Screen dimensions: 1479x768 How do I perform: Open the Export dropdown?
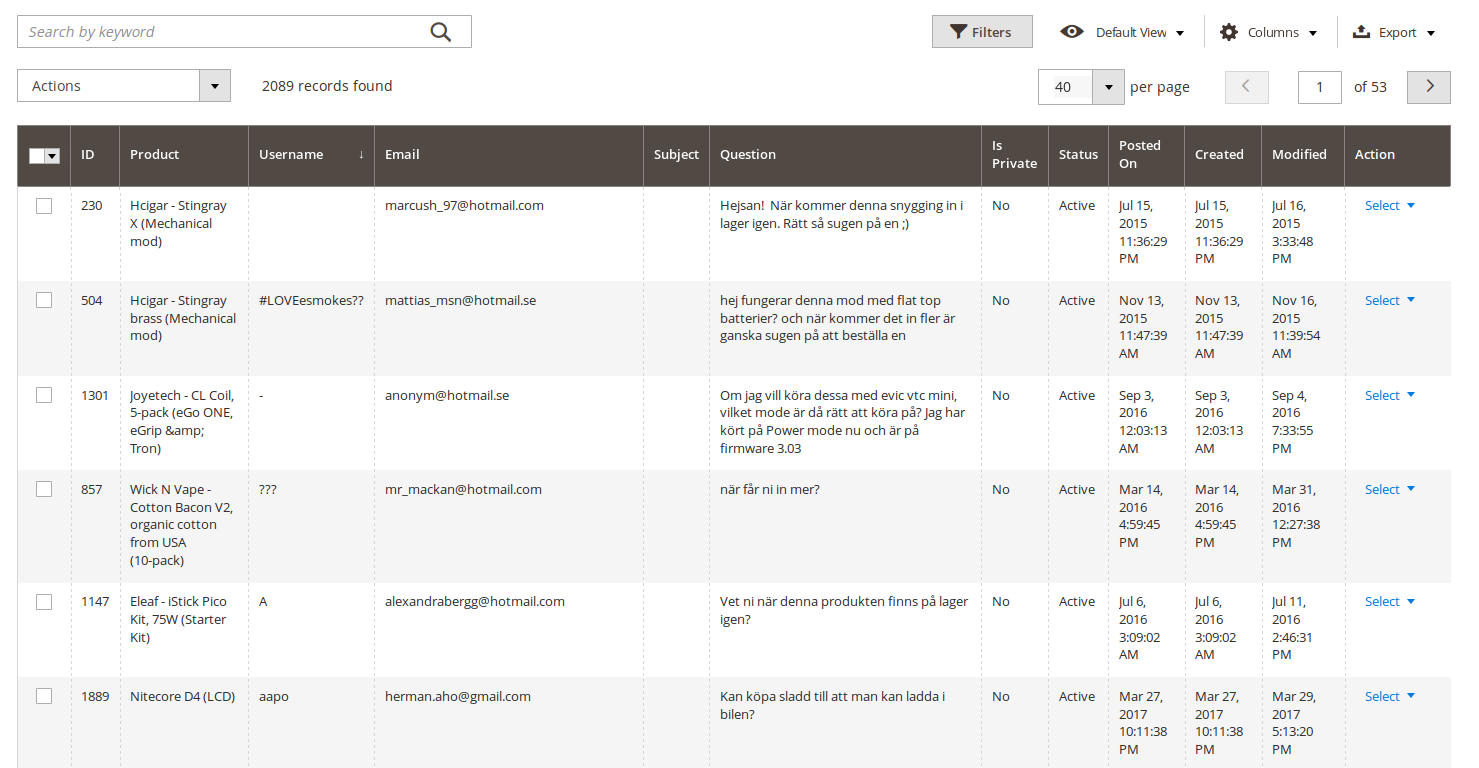(x=1394, y=32)
